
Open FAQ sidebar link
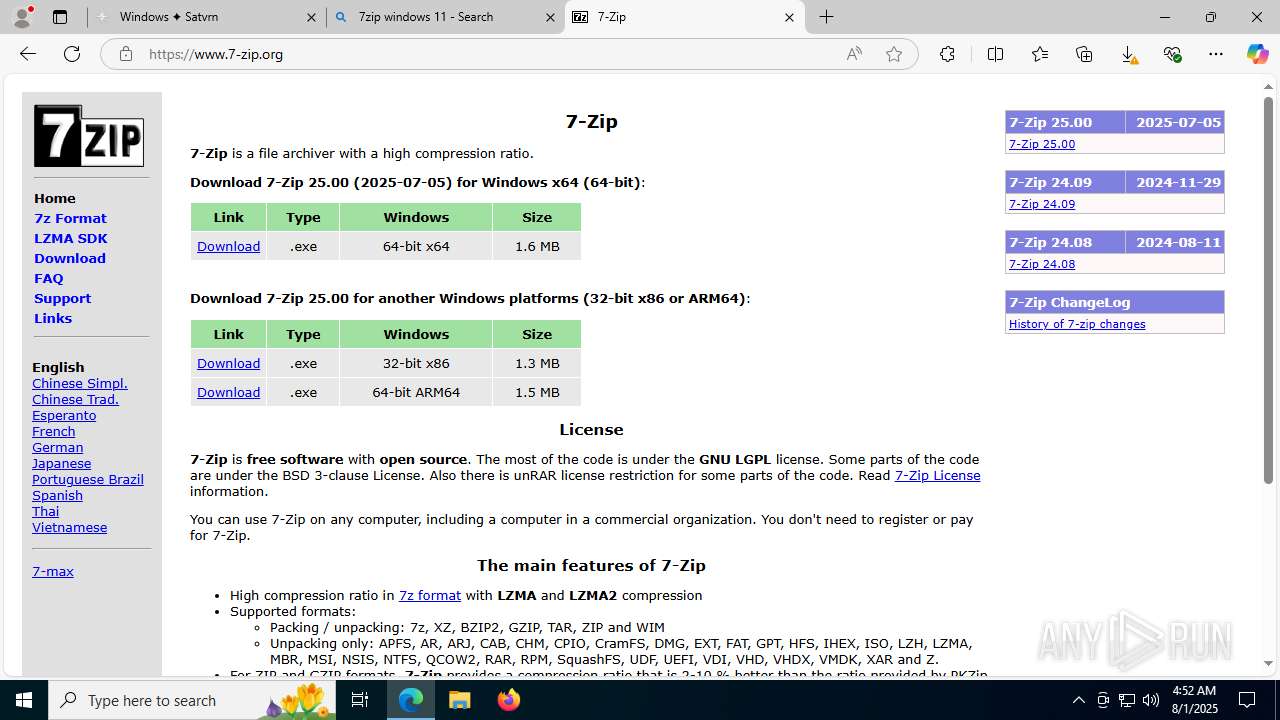tap(48, 278)
